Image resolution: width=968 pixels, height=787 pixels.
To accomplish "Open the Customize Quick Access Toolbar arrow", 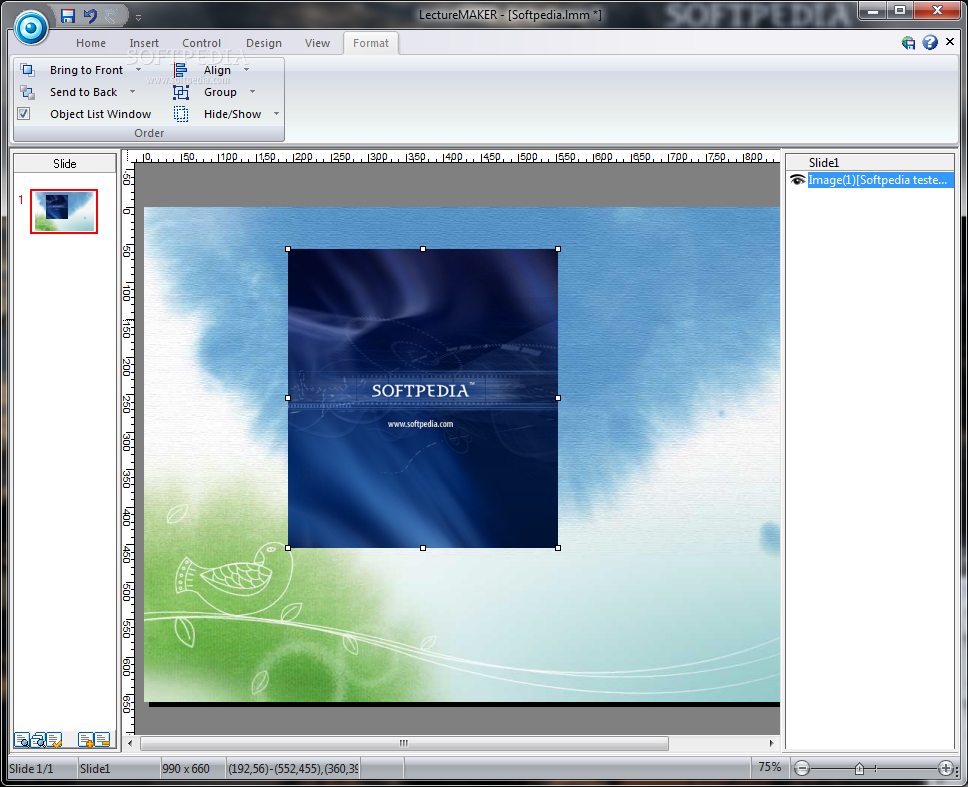I will click(138, 17).
